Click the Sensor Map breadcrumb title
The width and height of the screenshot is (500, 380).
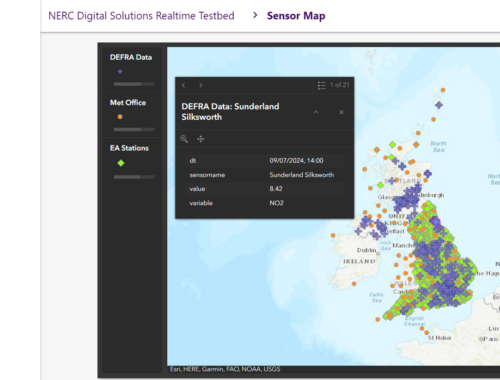(x=296, y=16)
